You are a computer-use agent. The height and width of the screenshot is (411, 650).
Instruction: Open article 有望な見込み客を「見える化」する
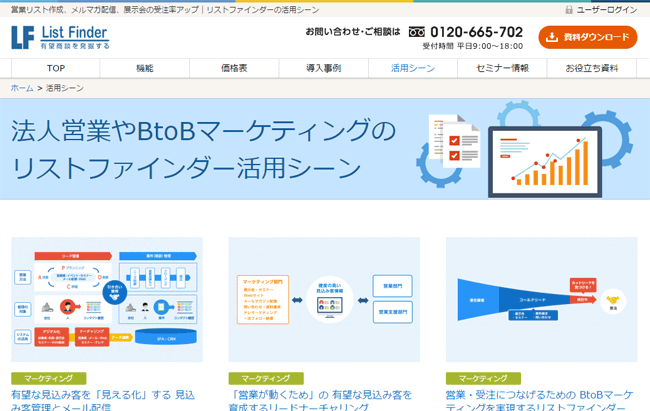click(x=103, y=400)
